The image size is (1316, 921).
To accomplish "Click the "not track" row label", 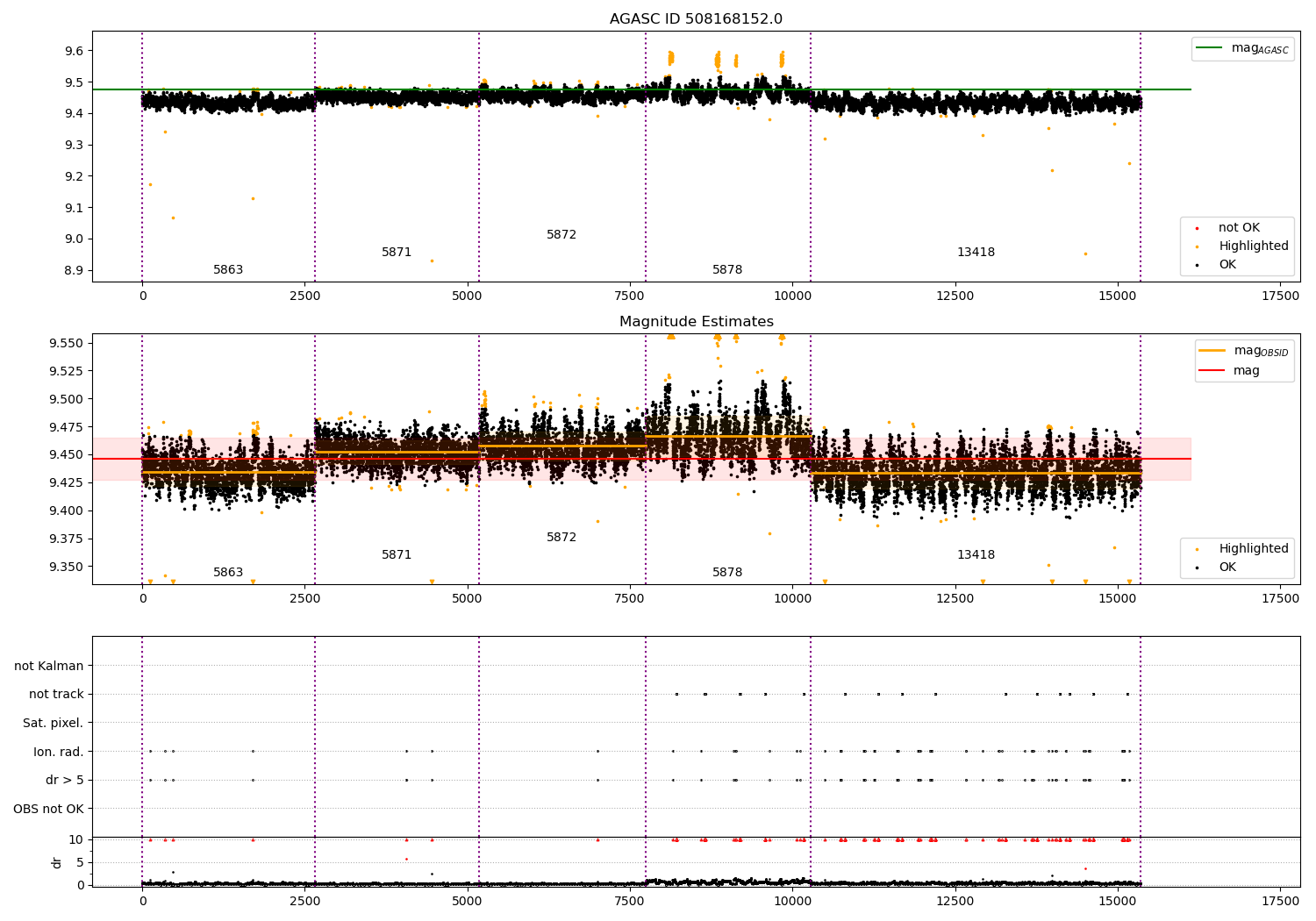I will (56, 694).
